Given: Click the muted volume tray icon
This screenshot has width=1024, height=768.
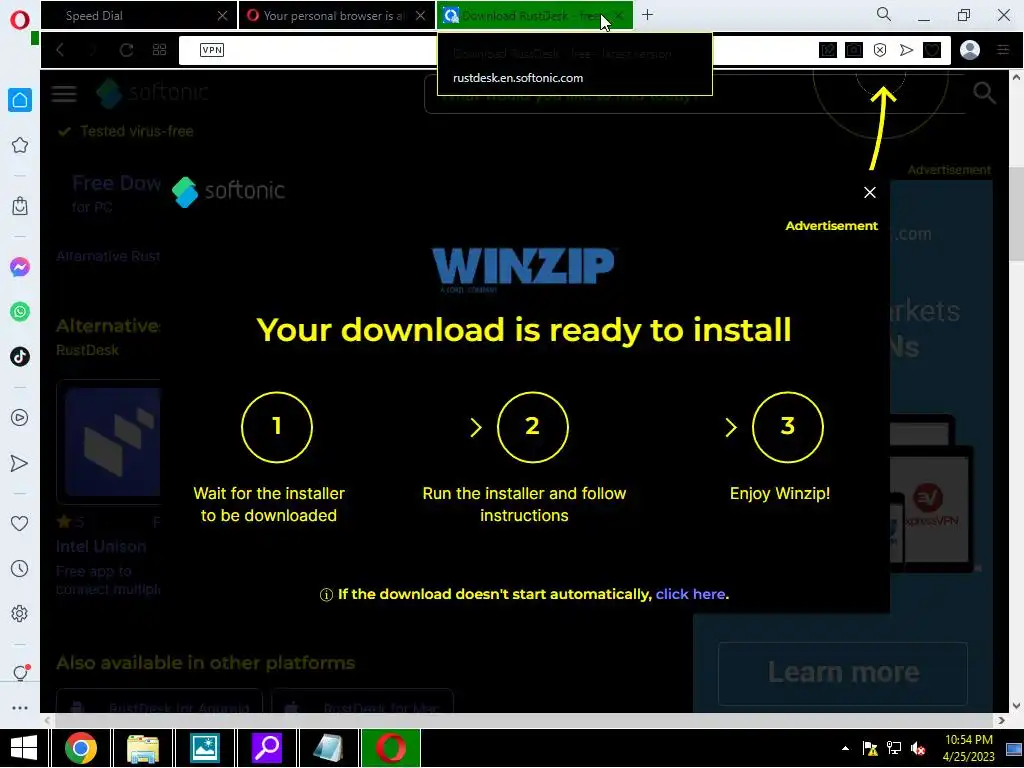Looking at the screenshot, I should coord(918,748).
